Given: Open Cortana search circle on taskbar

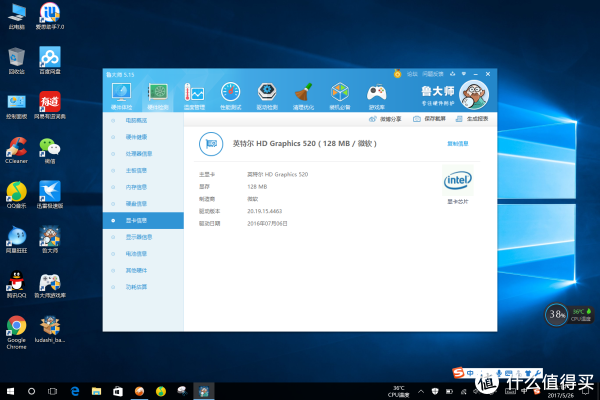Looking at the screenshot, I should coord(31,391).
